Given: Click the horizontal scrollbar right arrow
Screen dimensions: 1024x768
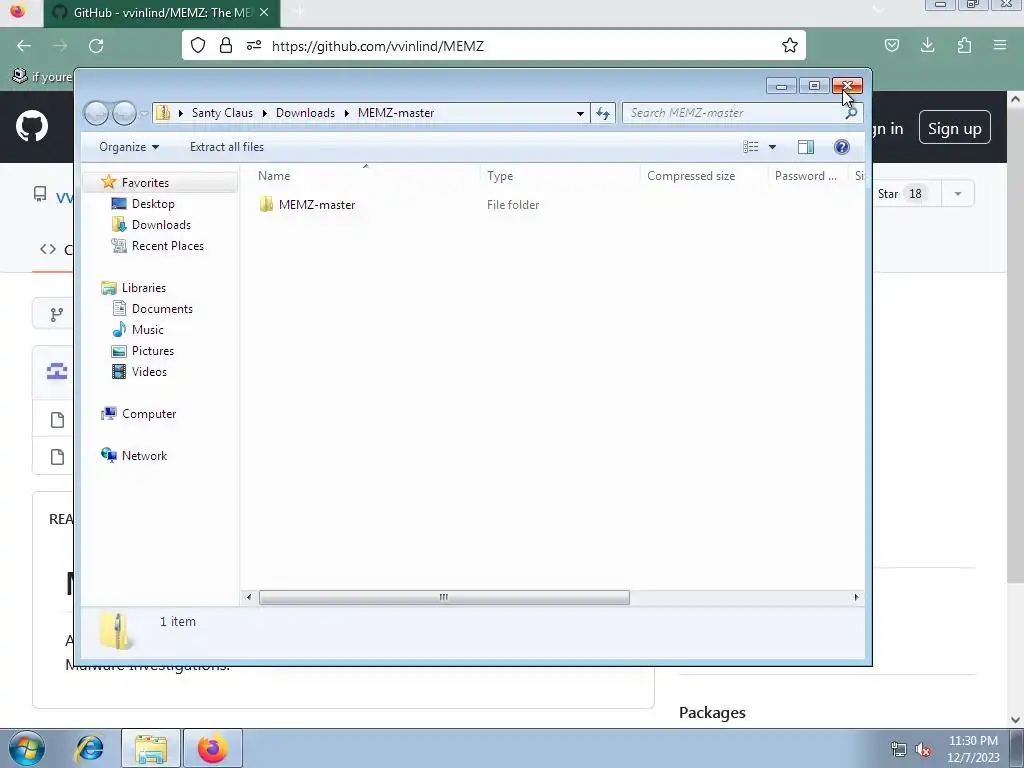Looking at the screenshot, I should [x=856, y=597].
